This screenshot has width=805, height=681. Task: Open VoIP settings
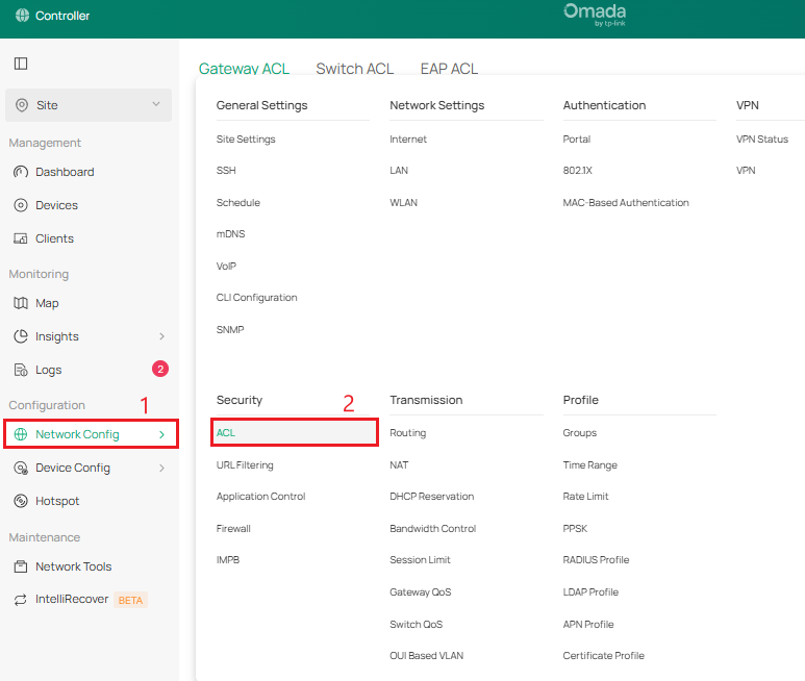pyautogui.click(x=226, y=267)
